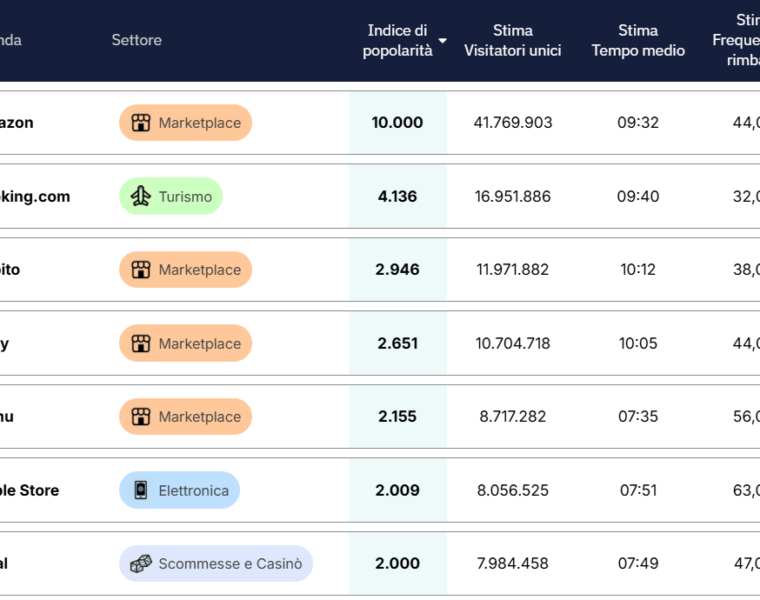Image resolution: width=760 pixels, height=600 pixels.
Task: Select the Marketplace tag in 10.704.718 row
Action: pyautogui.click(x=186, y=343)
